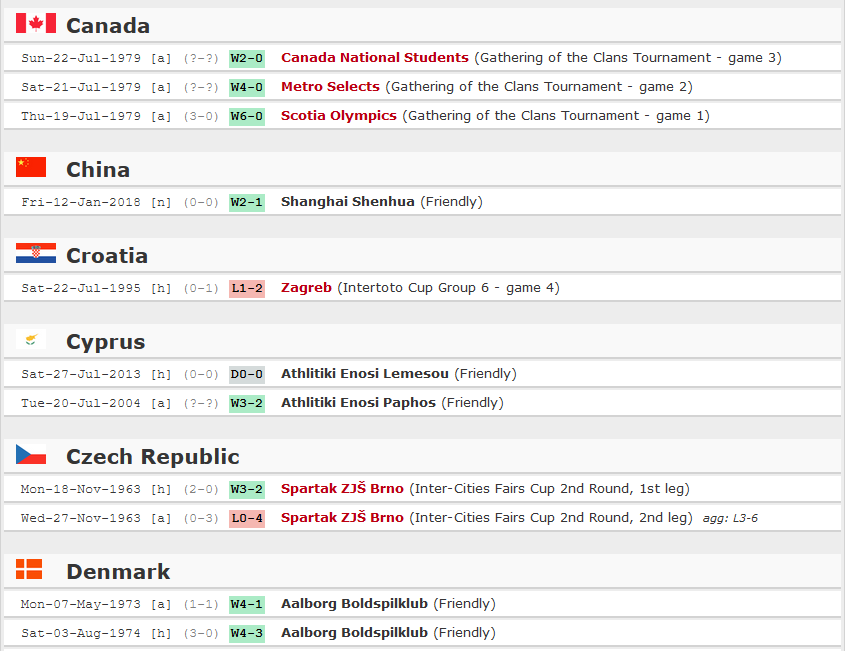Open Spartak ZJŠ Brno 1st leg link
Viewport: 845px width, 651px height.
(342, 489)
